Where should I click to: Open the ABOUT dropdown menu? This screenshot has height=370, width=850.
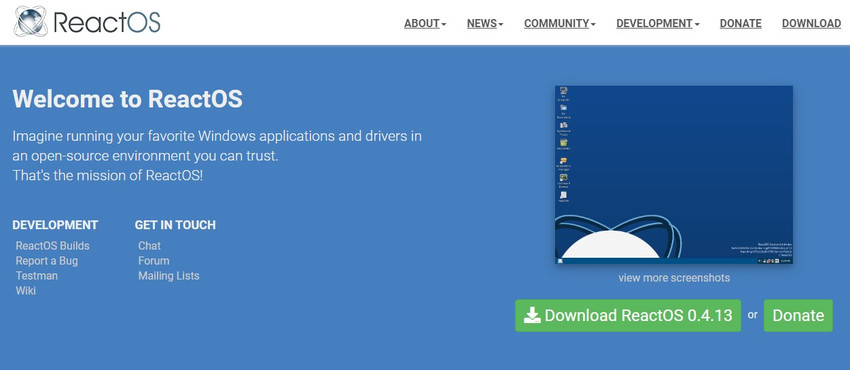coord(425,23)
